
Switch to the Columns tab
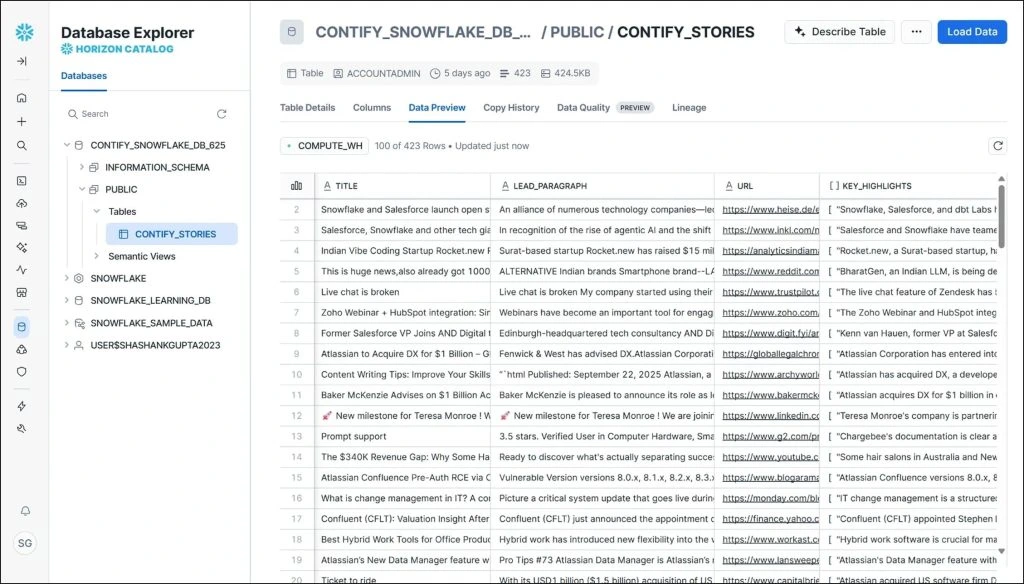point(372,107)
